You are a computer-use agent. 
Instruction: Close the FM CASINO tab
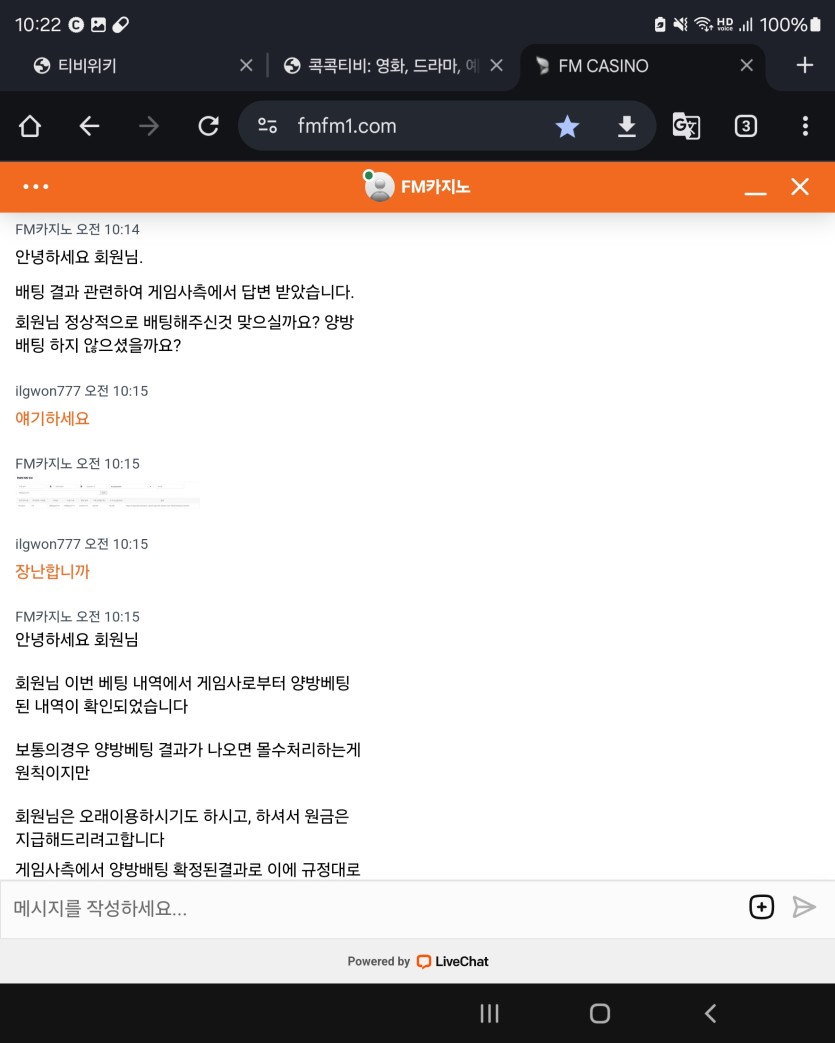click(x=746, y=66)
